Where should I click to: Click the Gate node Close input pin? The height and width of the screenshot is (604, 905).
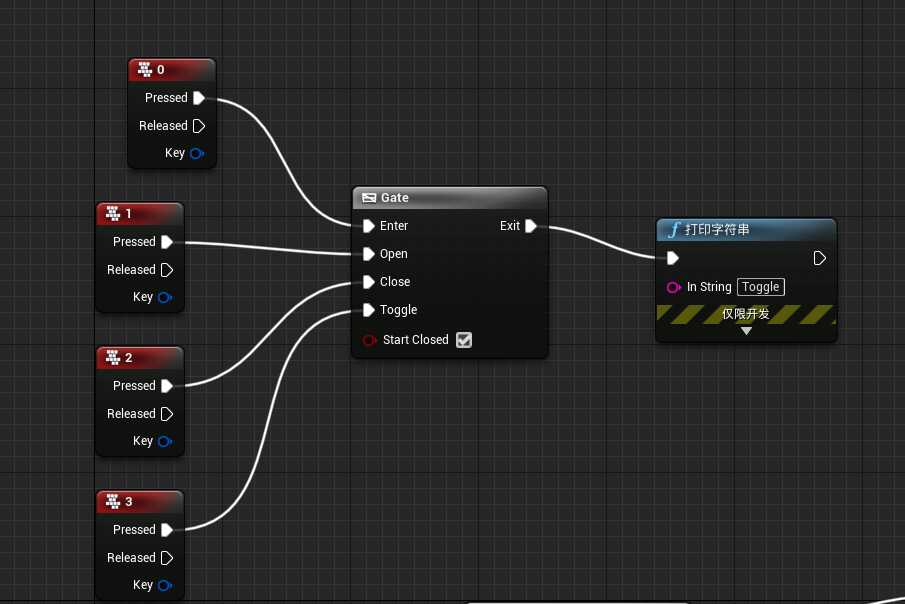(x=369, y=282)
